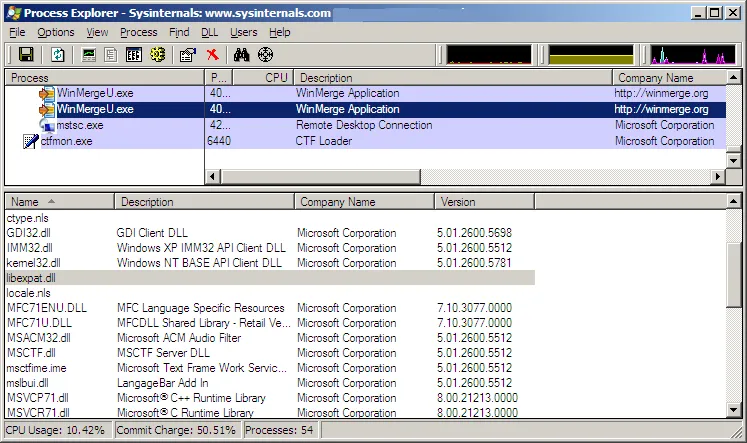The image size is (747, 443).
Task: Click DLL list scroll down arrow
Action: coord(734,410)
